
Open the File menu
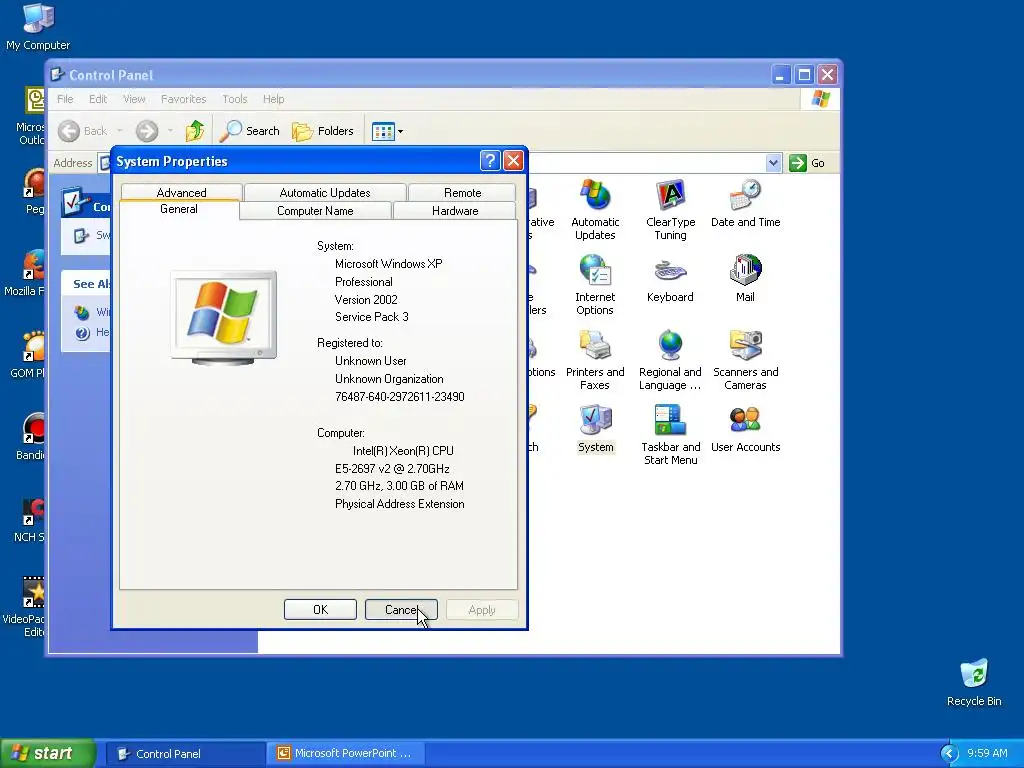[x=65, y=99]
